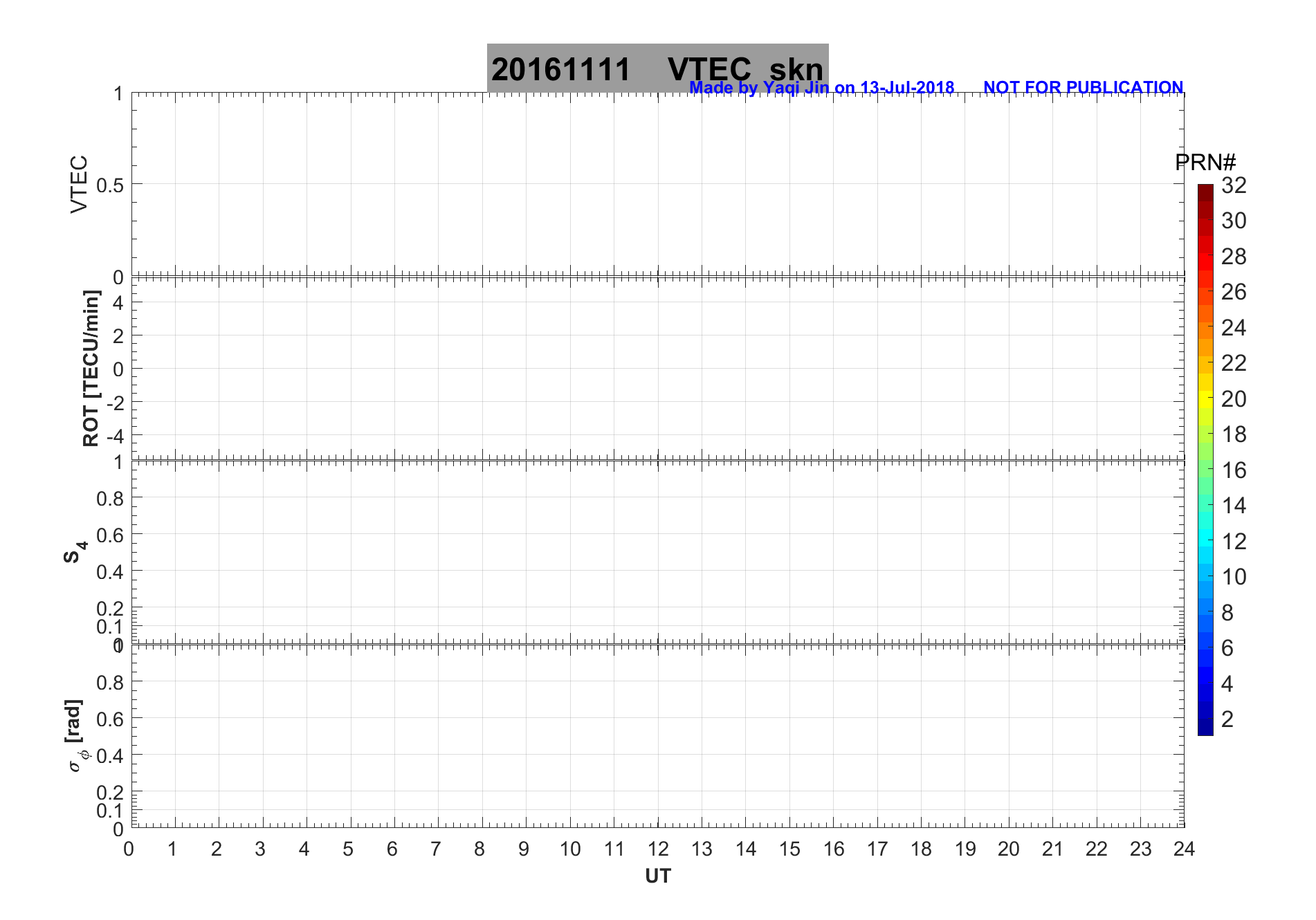Click the "NOT FOR PUBLICATION" annotation
Viewport: 1316px width, 920px height.
[1084, 88]
